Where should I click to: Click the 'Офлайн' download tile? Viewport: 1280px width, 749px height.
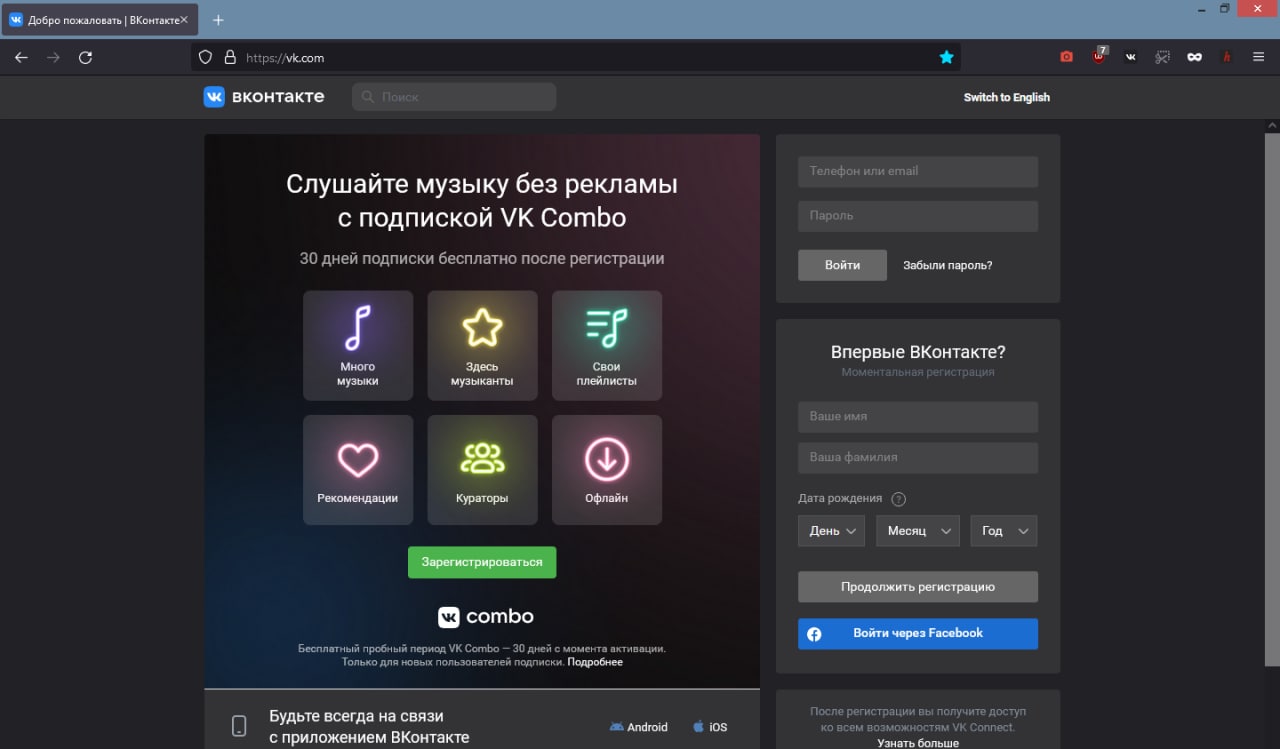point(607,470)
